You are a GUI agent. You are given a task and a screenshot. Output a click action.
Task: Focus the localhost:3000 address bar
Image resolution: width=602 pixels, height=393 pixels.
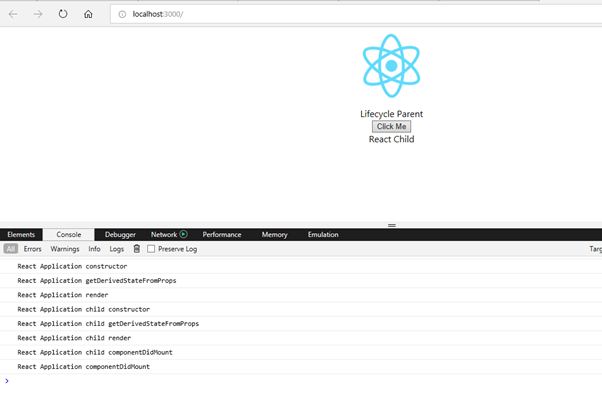click(356, 14)
